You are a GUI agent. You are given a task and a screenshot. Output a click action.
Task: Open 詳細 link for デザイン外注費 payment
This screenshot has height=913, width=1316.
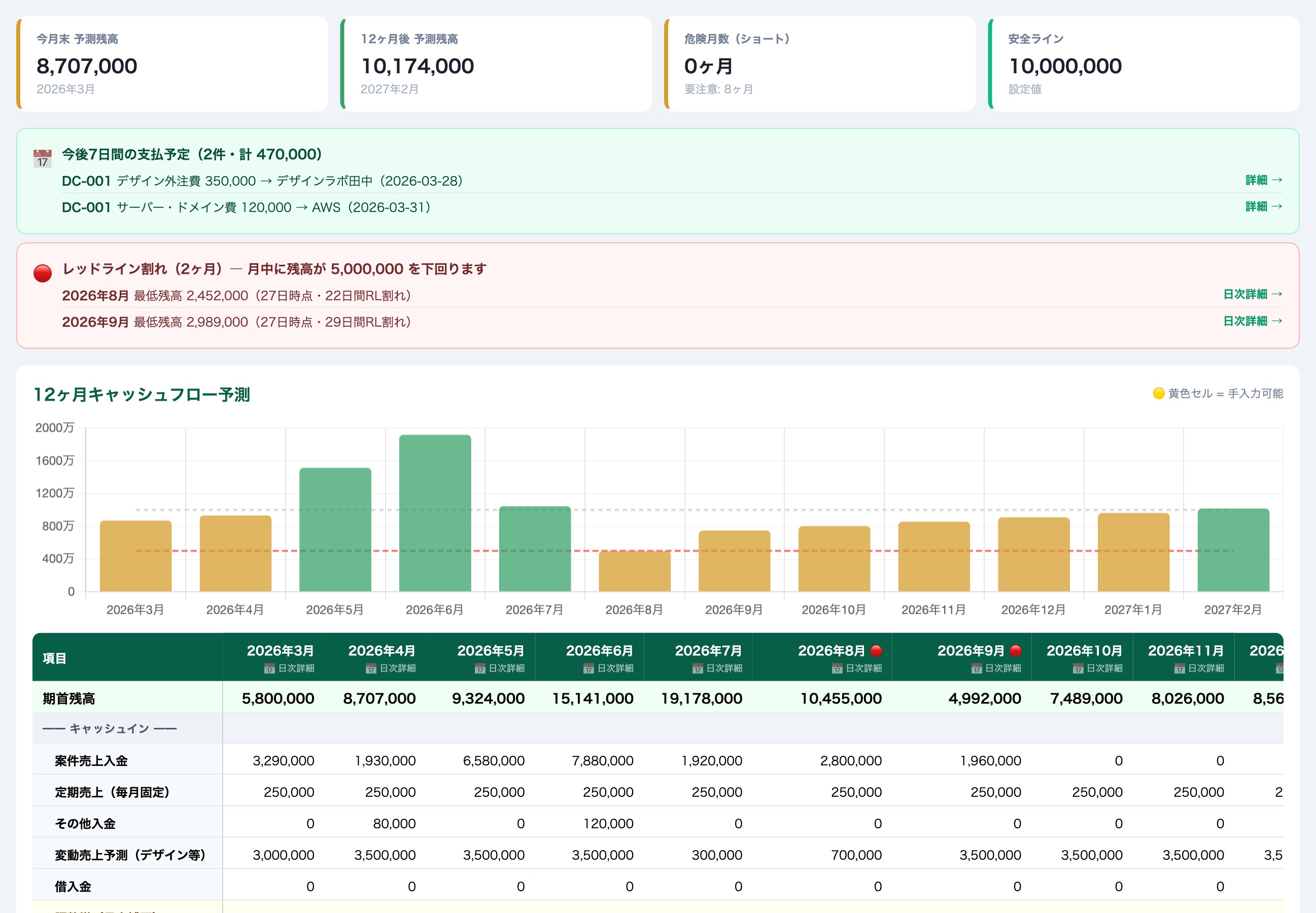point(1263,180)
